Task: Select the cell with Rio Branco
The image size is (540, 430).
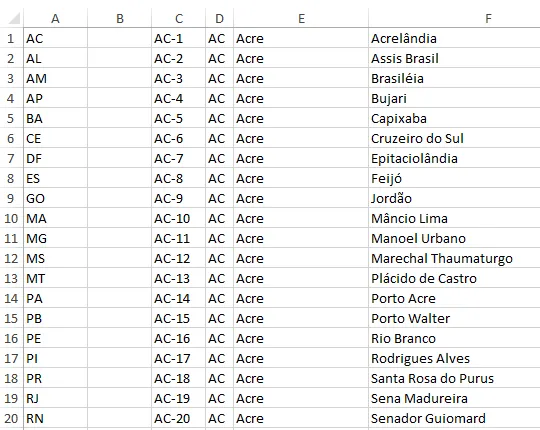Action: tap(454, 338)
